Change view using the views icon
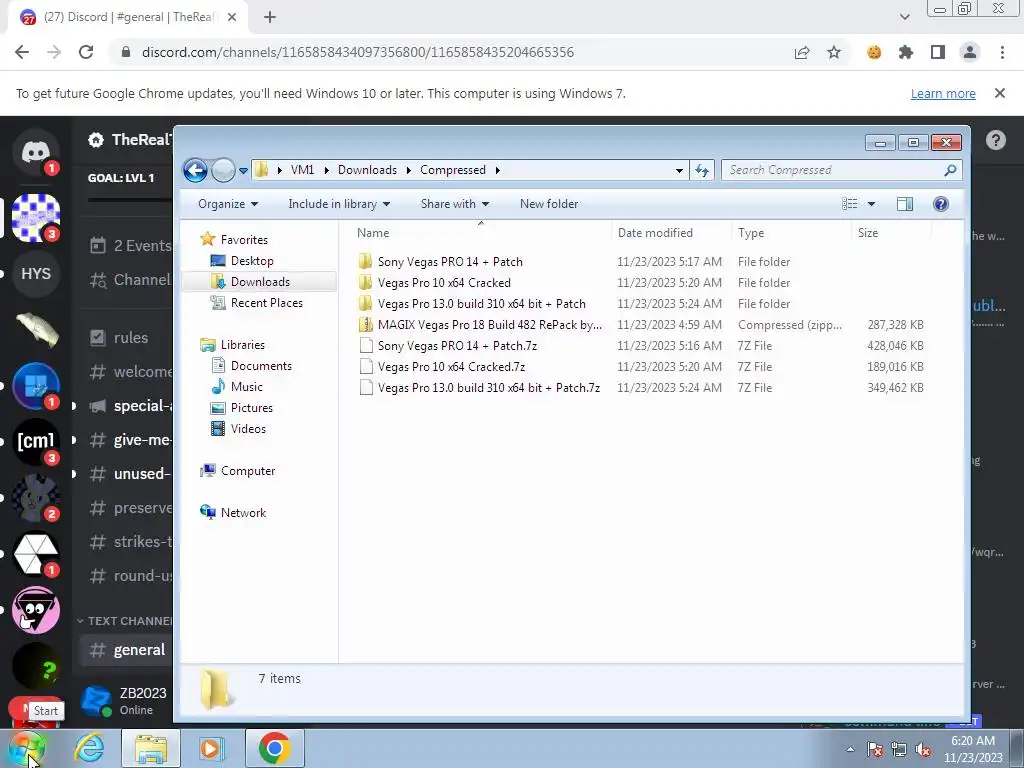 point(850,204)
